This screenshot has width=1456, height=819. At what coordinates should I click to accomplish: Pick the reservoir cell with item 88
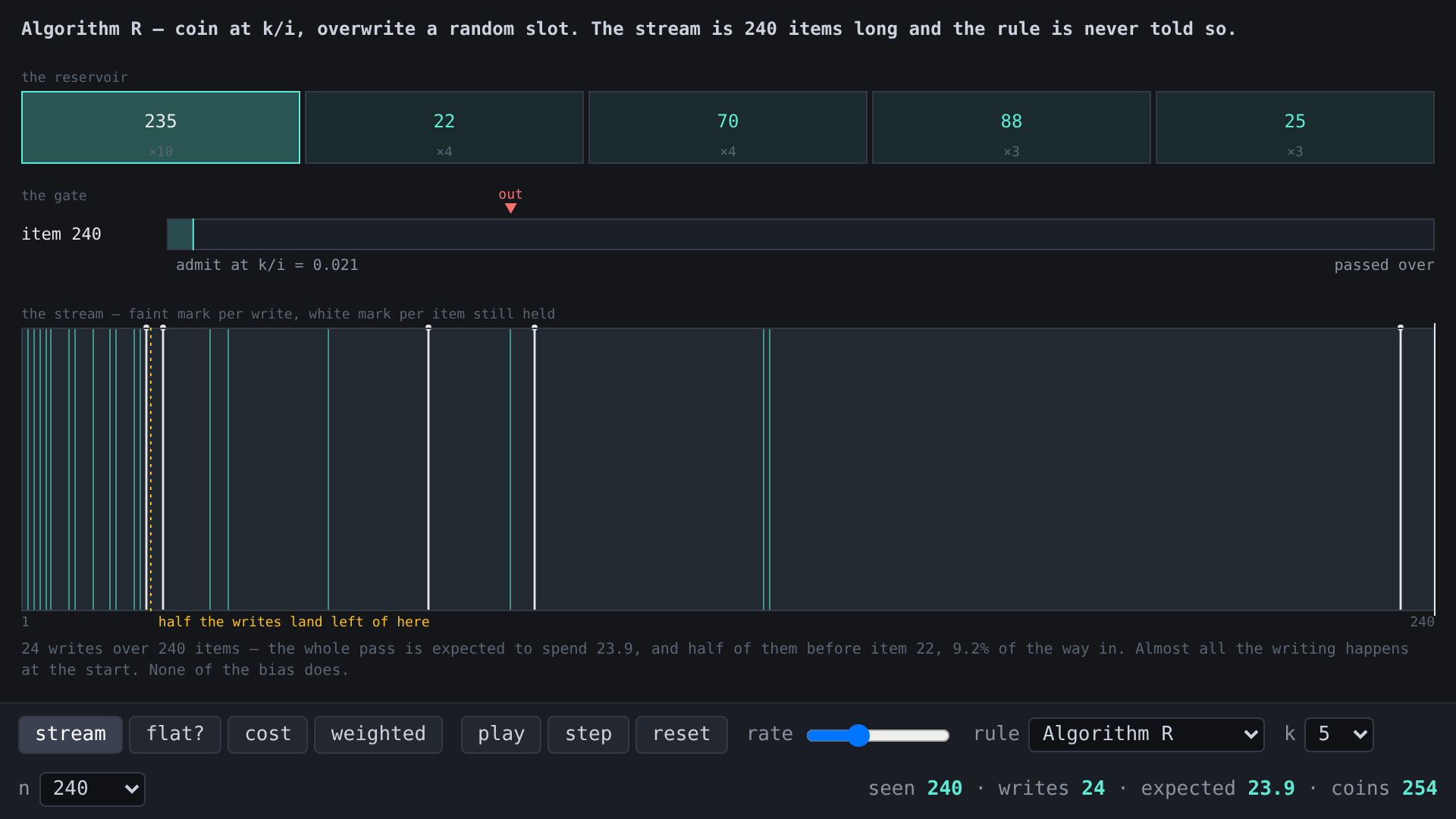(x=1012, y=127)
